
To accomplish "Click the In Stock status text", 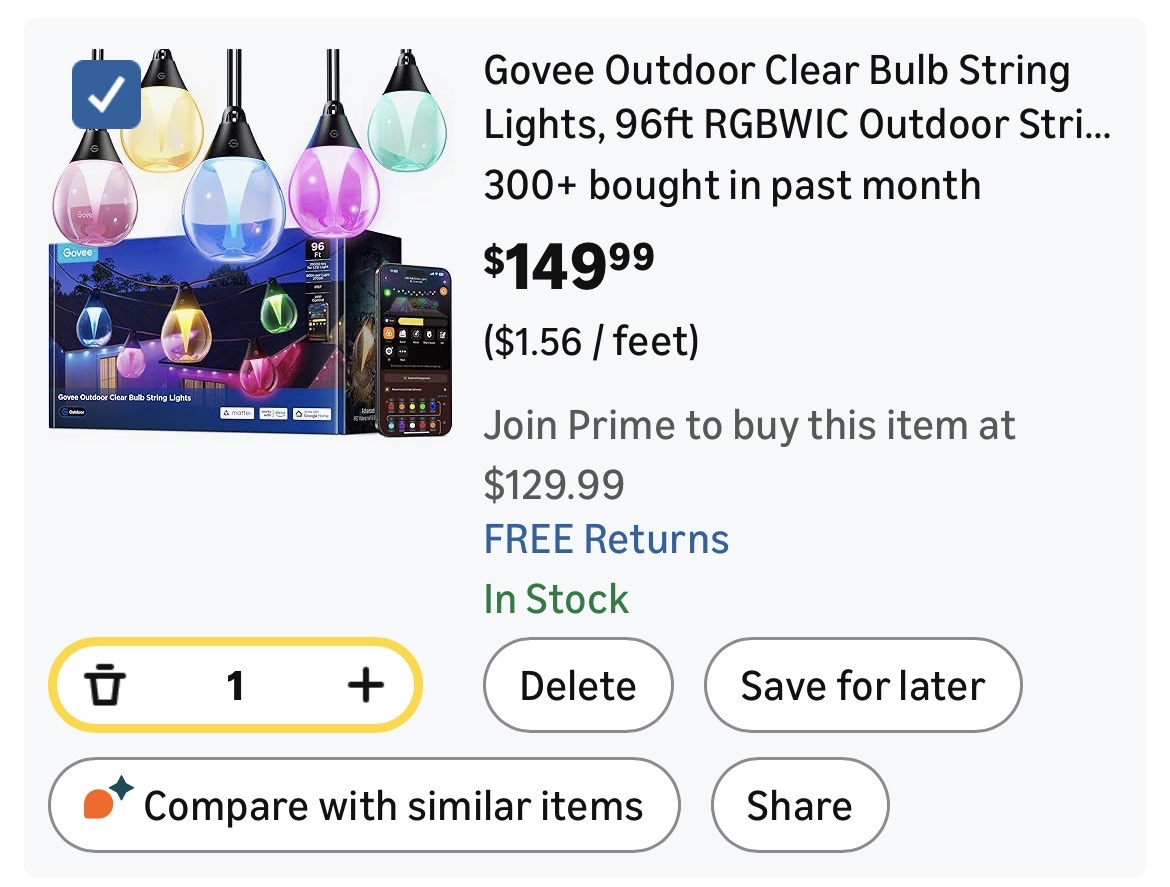I will 556,600.
